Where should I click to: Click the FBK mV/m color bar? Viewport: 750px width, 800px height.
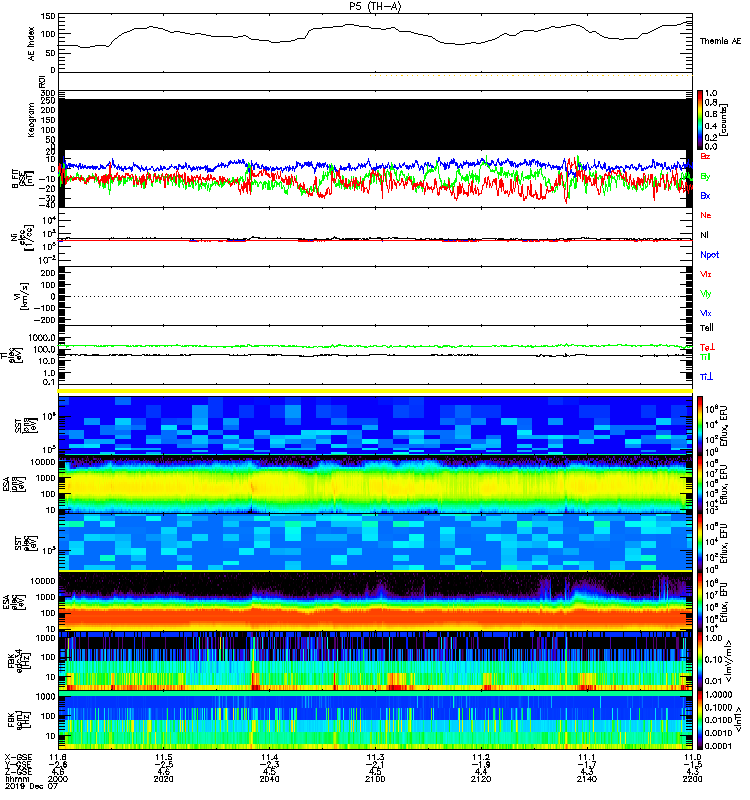coord(701,661)
